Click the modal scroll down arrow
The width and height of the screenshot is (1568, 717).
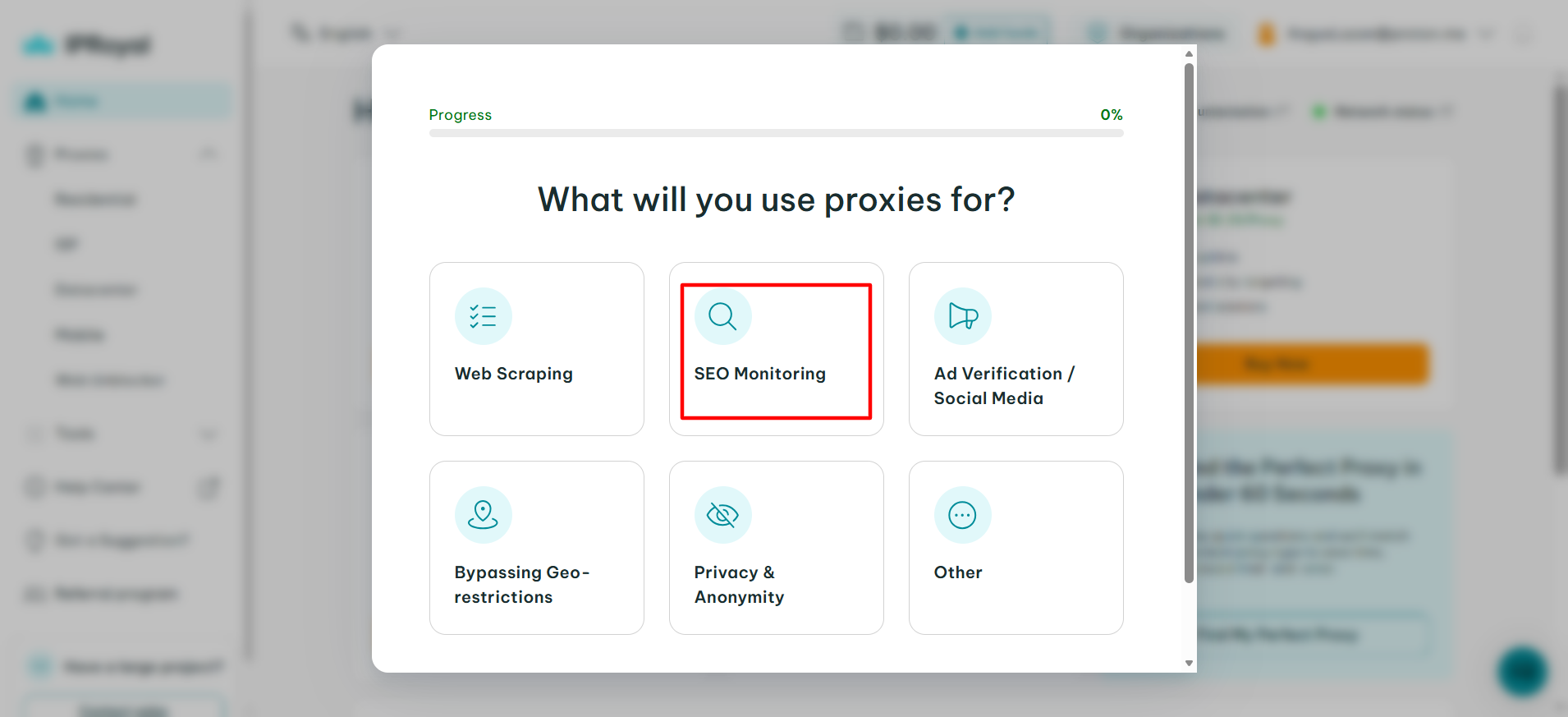tap(1189, 663)
